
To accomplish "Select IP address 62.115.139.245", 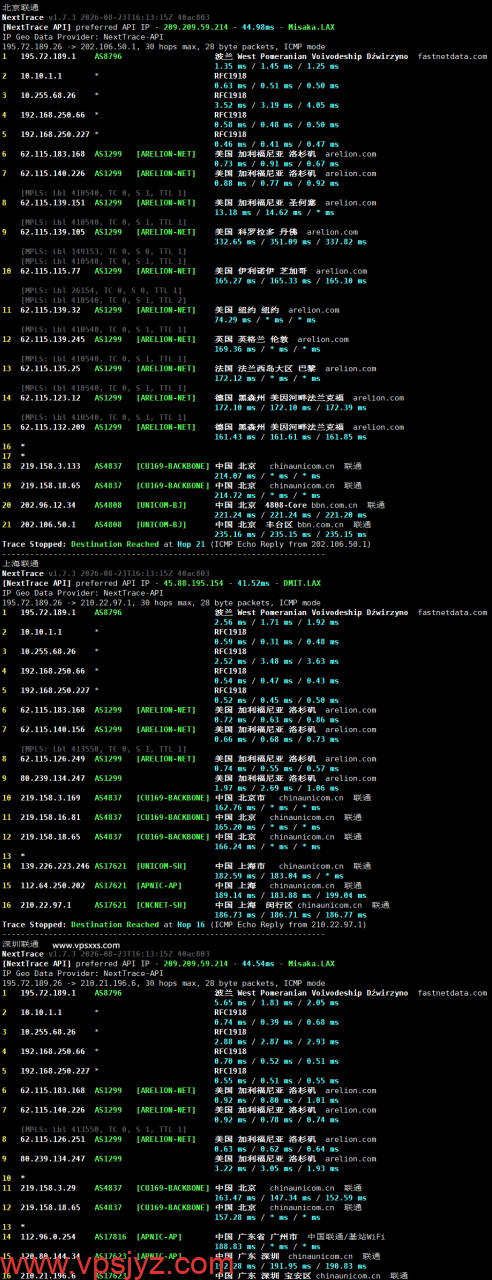I will tap(51, 339).
